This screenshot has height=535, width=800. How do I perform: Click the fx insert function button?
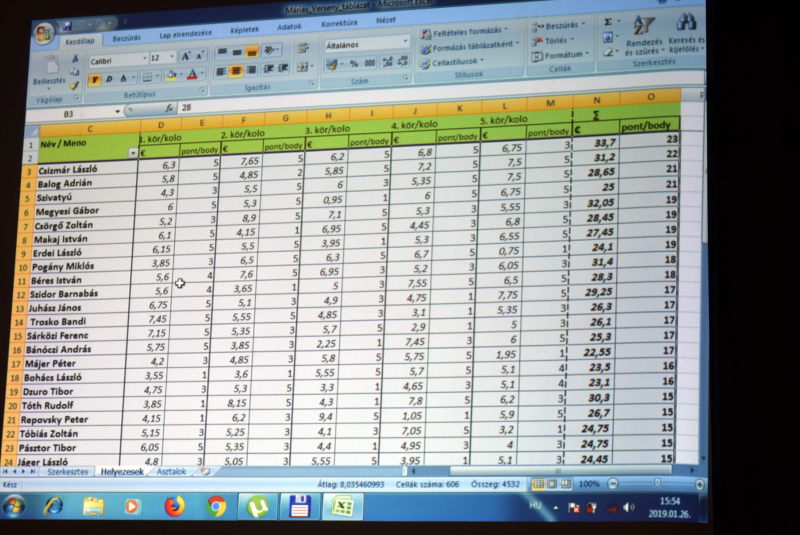[x=168, y=108]
